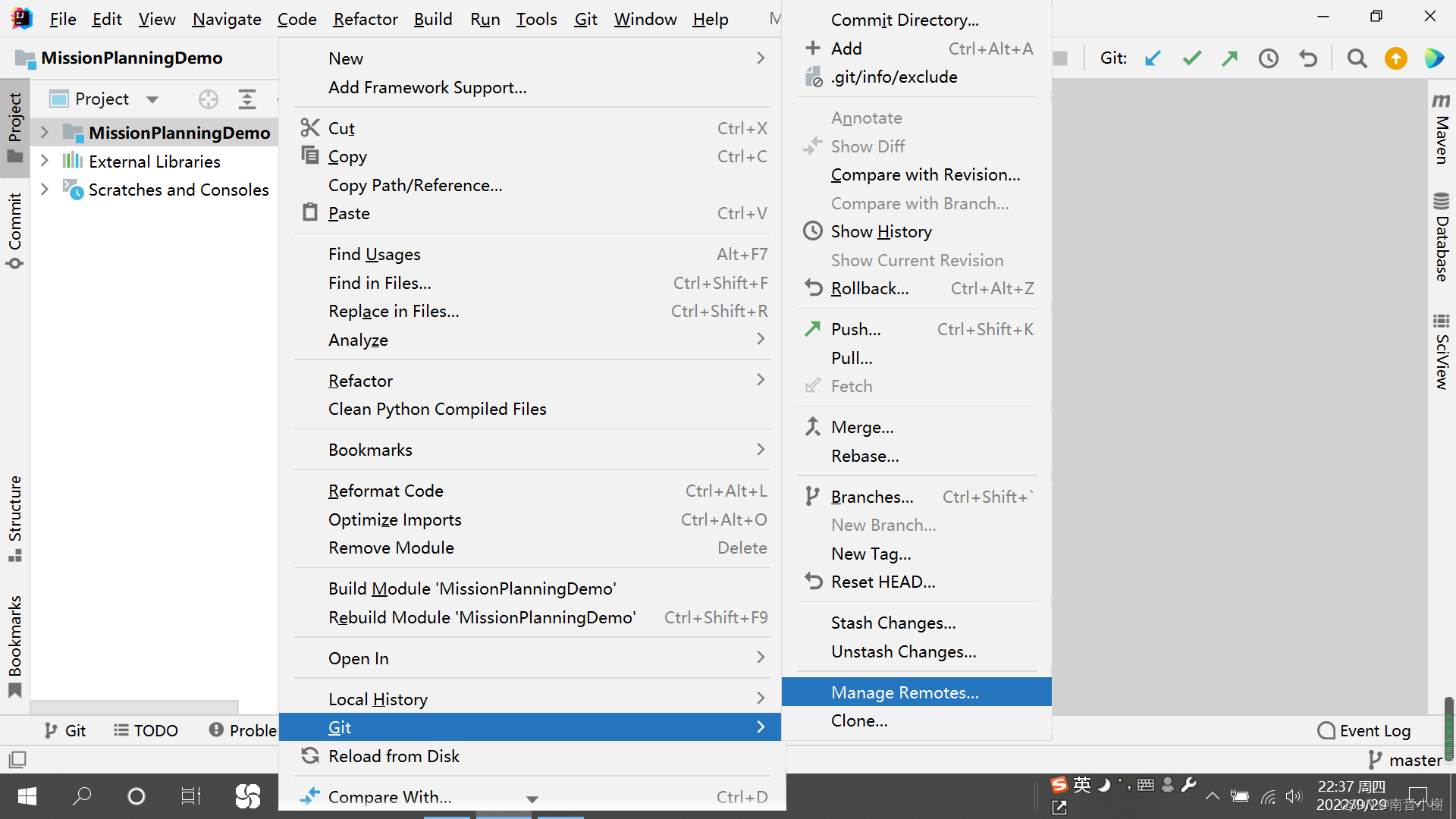Click the orange update arrow icon

pyautogui.click(x=1396, y=58)
